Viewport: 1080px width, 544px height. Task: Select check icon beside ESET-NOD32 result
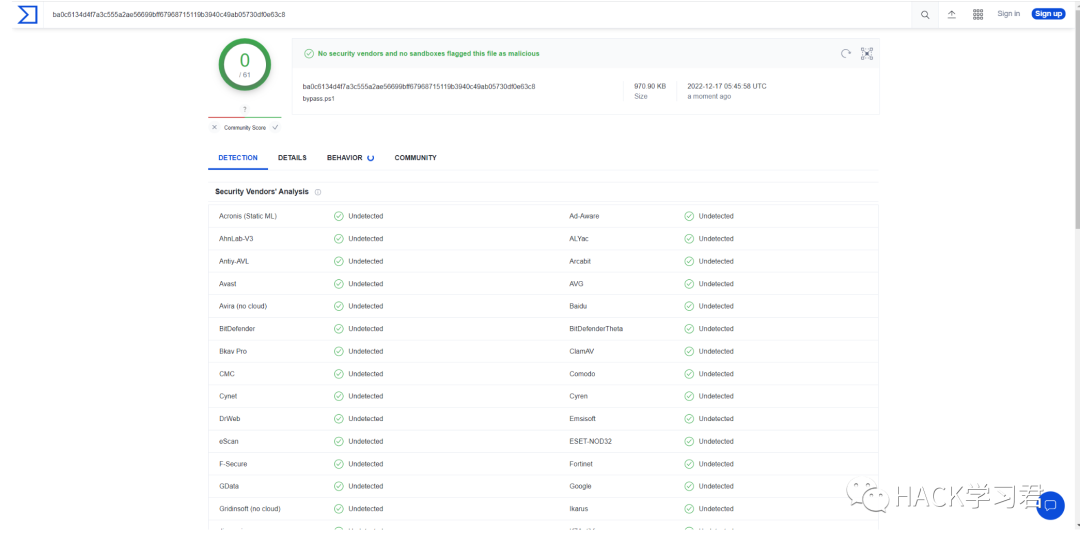(x=689, y=441)
